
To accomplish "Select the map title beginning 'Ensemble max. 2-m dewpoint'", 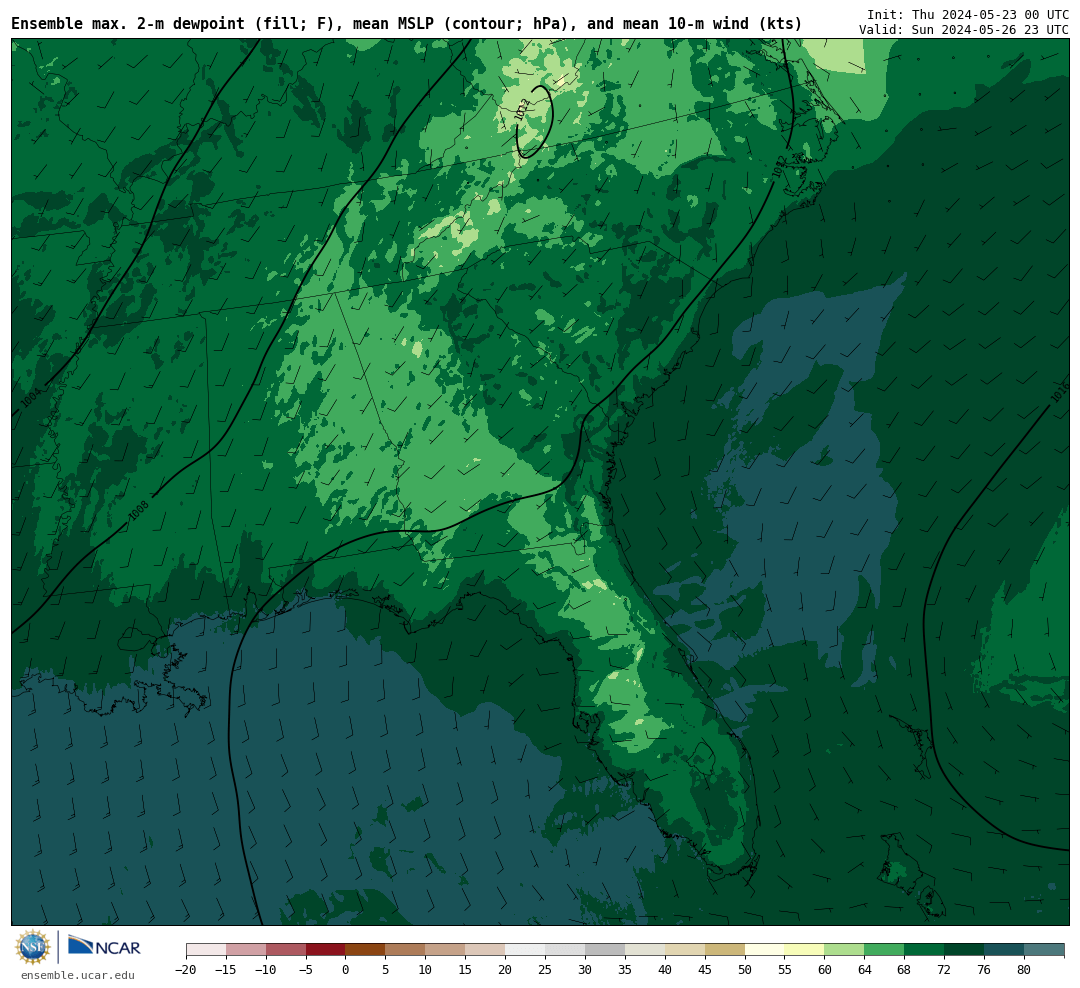I will pos(406,24).
